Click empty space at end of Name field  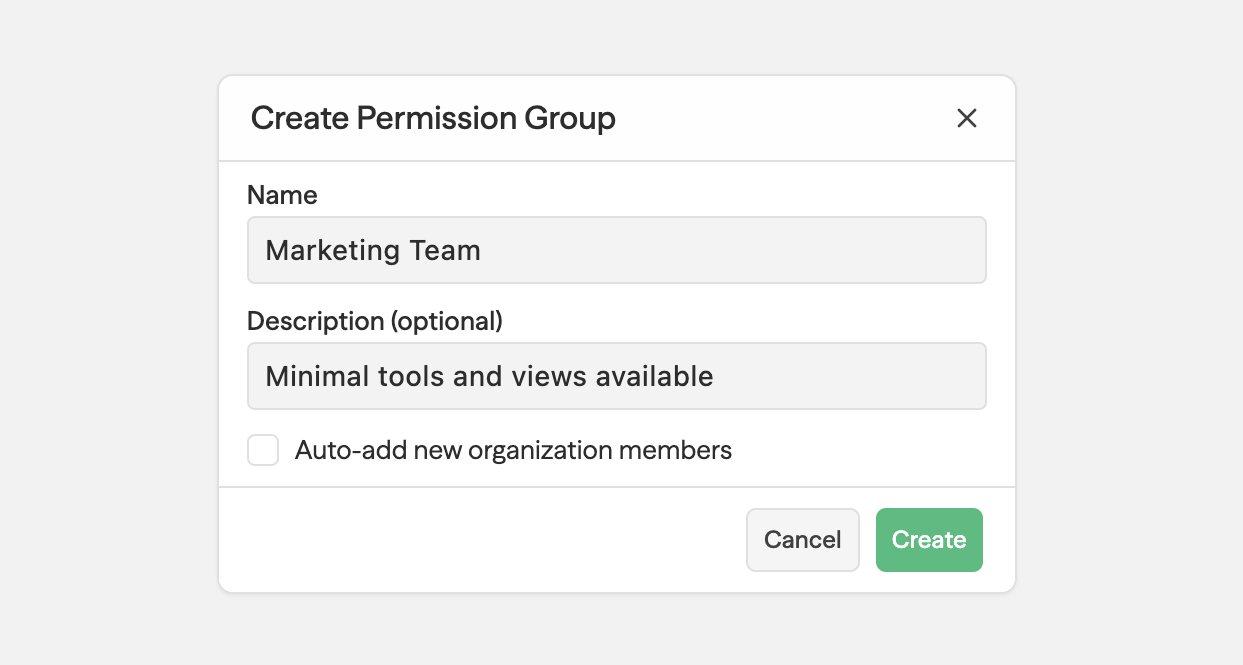[800, 250]
